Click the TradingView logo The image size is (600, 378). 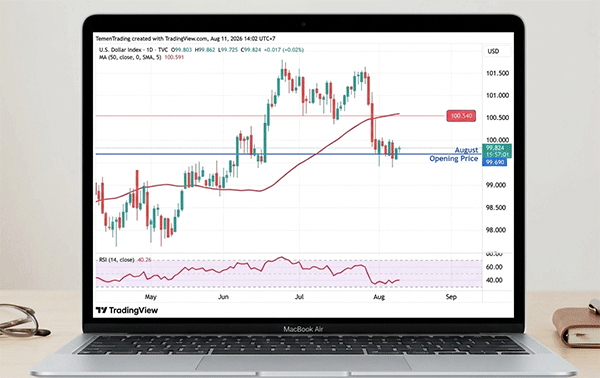(x=127, y=310)
